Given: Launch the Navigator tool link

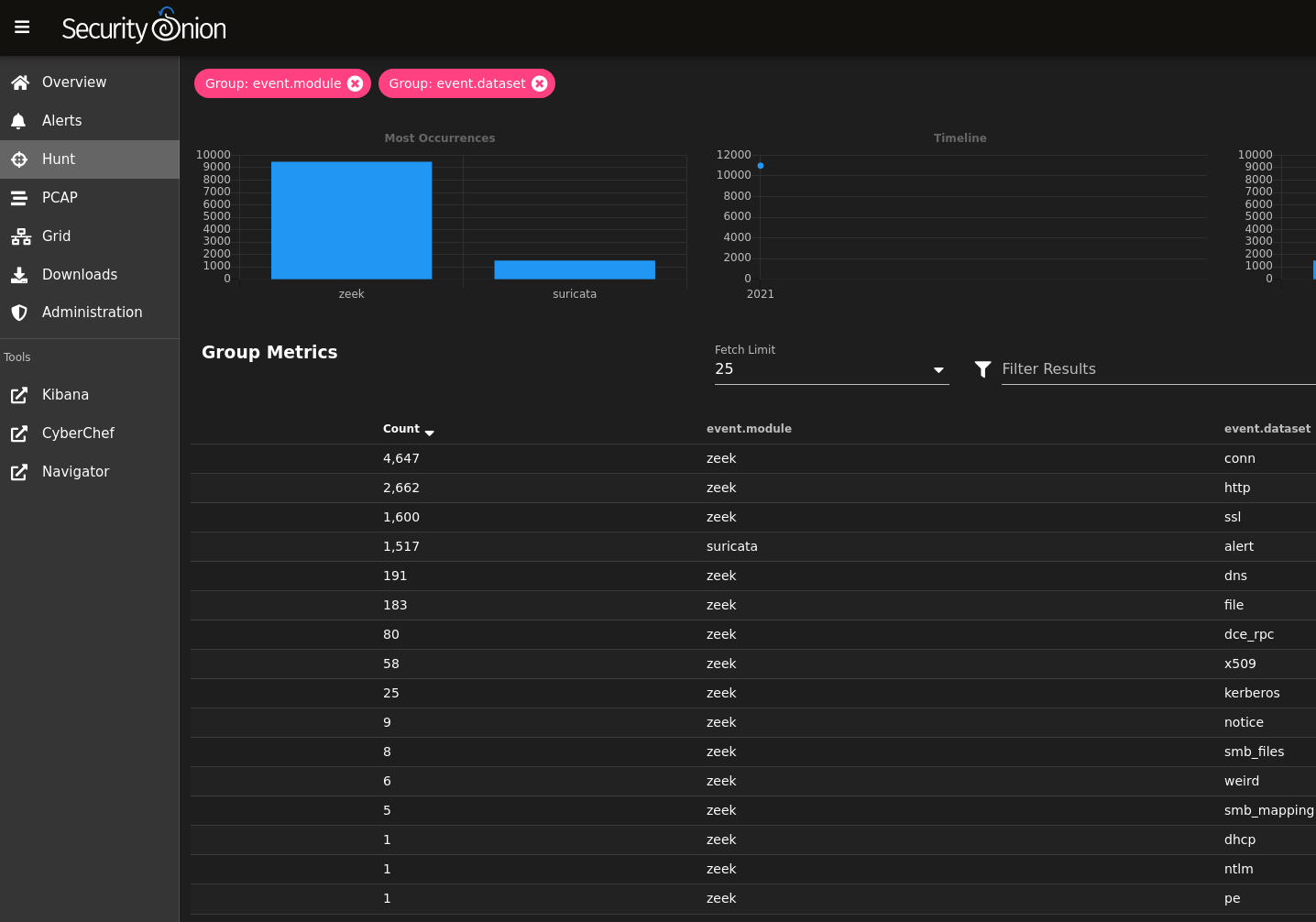Looking at the screenshot, I should point(90,472).
